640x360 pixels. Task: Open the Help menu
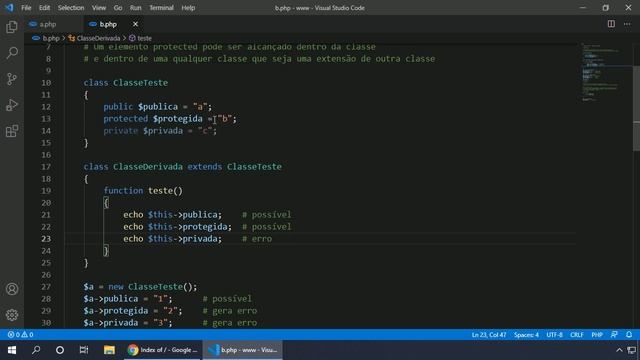click(188, 8)
